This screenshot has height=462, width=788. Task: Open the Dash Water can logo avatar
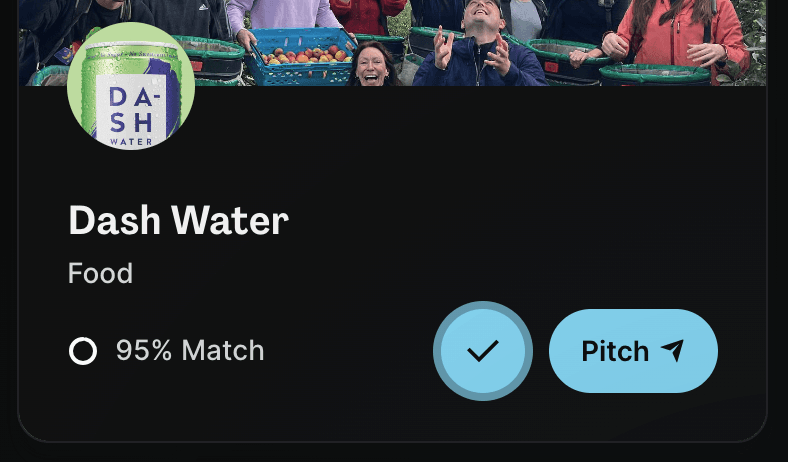[131, 86]
